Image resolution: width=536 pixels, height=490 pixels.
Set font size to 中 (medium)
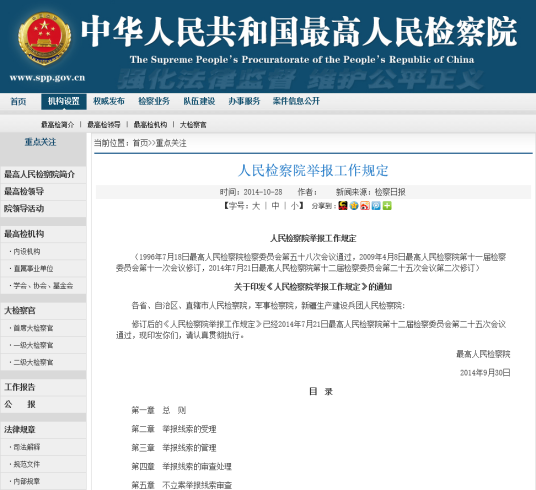pos(275,206)
